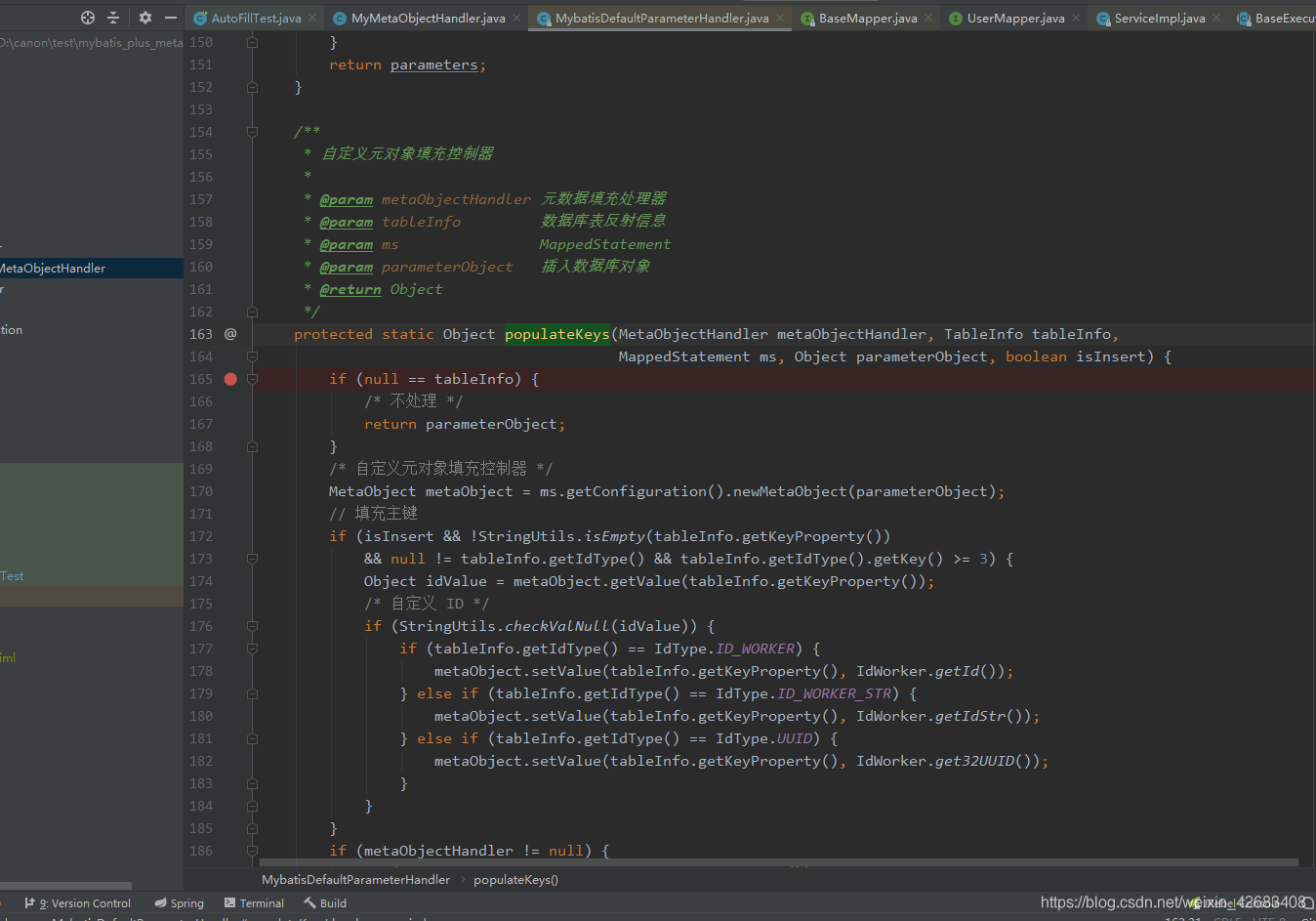Image resolution: width=1316 pixels, height=921 pixels.
Task: Collapse the fold marker at line 173
Action: tap(252, 559)
